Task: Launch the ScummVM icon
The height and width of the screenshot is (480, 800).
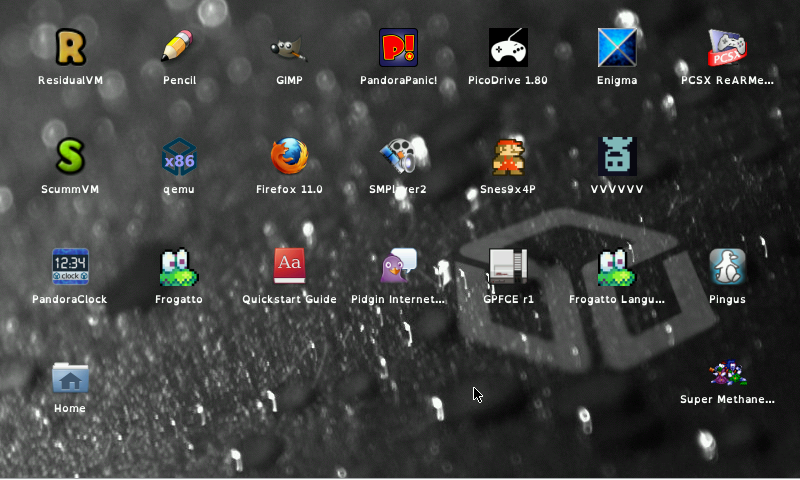Action: pyautogui.click(x=70, y=157)
